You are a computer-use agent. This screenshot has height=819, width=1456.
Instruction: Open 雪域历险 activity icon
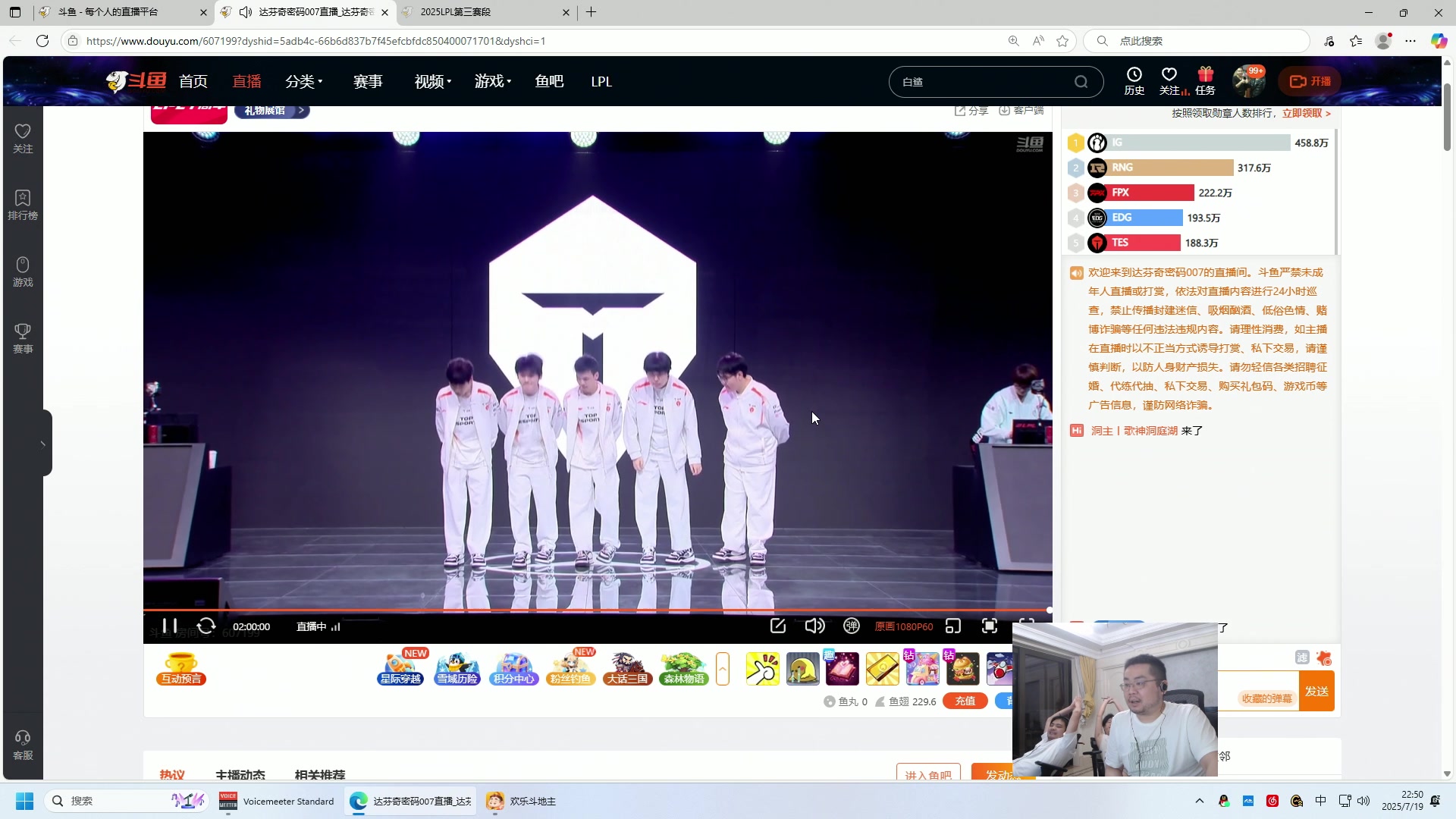coord(457,669)
